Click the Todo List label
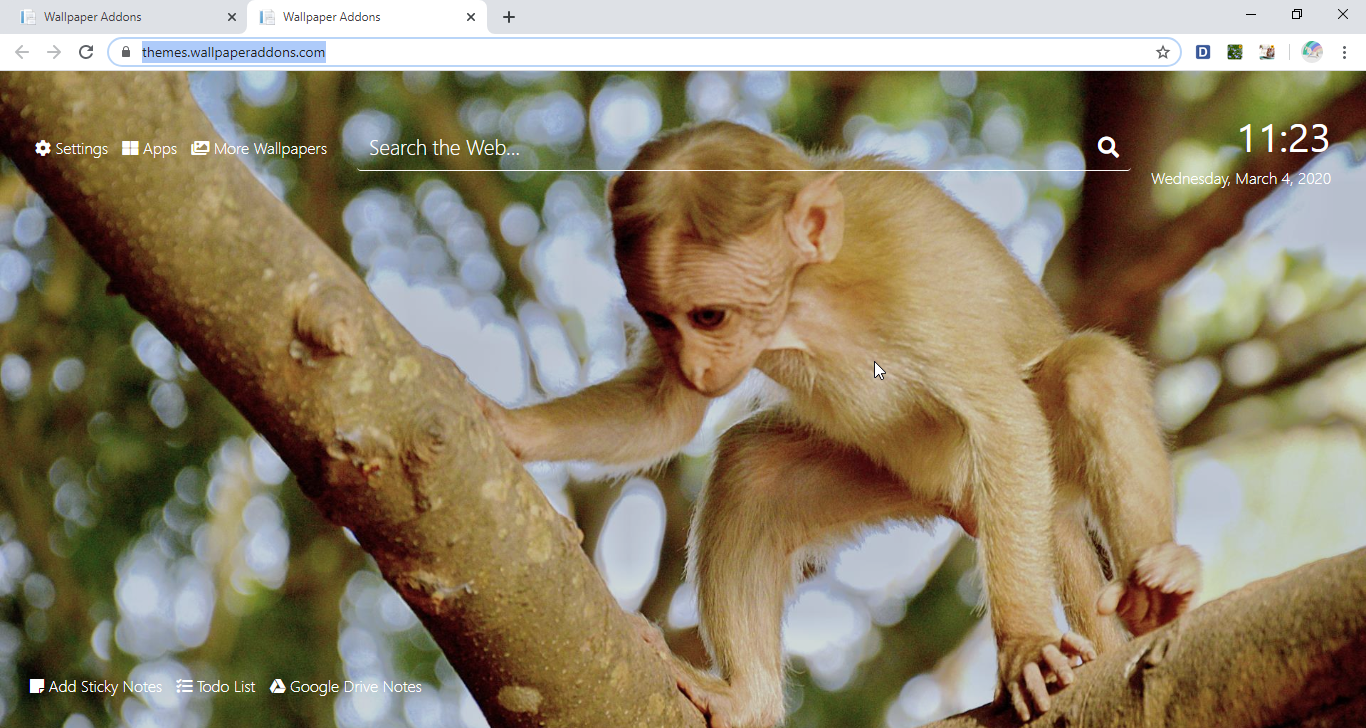This screenshot has height=728, width=1366. point(226,687)
